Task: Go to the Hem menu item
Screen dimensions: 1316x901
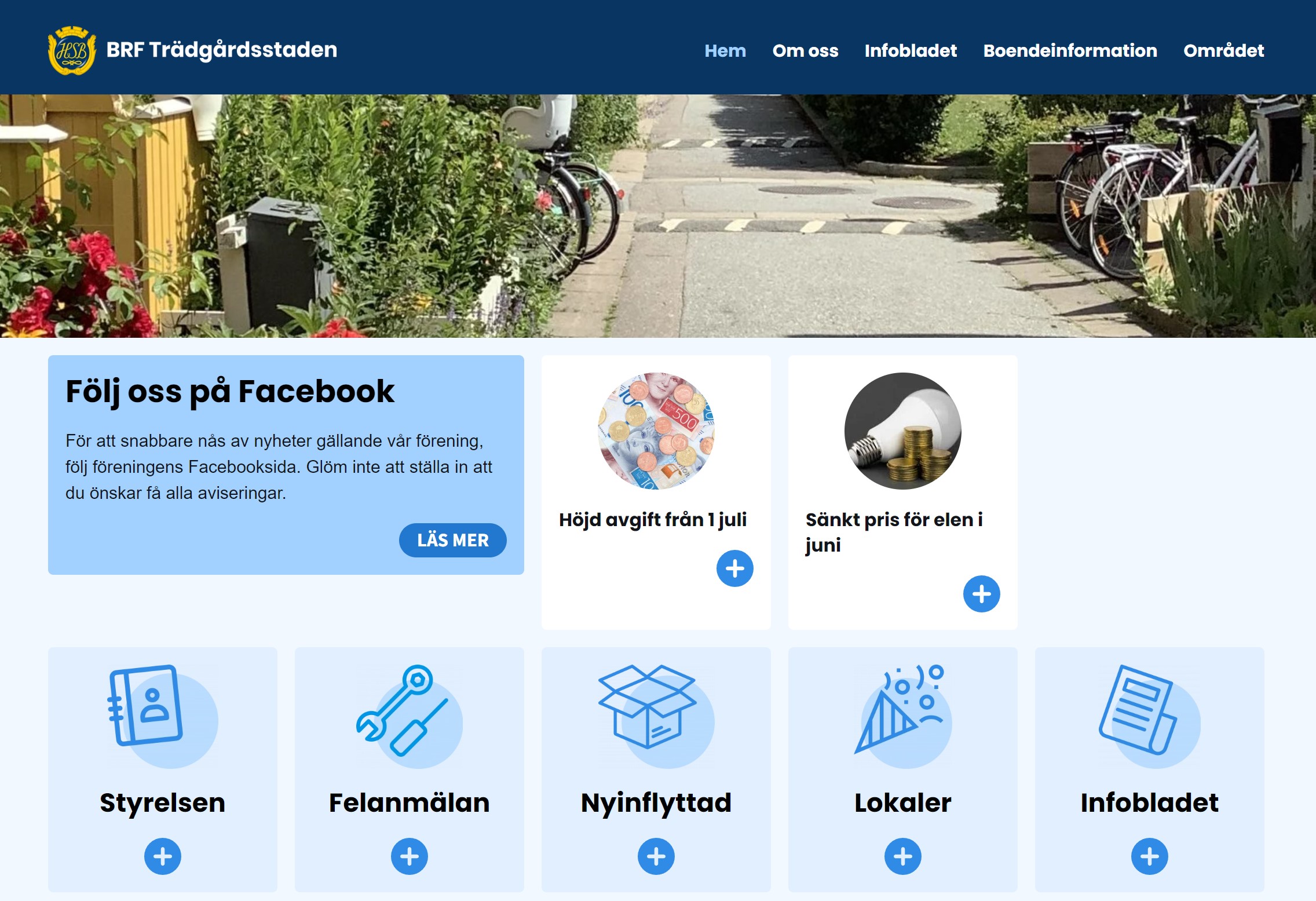Action: 725,51
